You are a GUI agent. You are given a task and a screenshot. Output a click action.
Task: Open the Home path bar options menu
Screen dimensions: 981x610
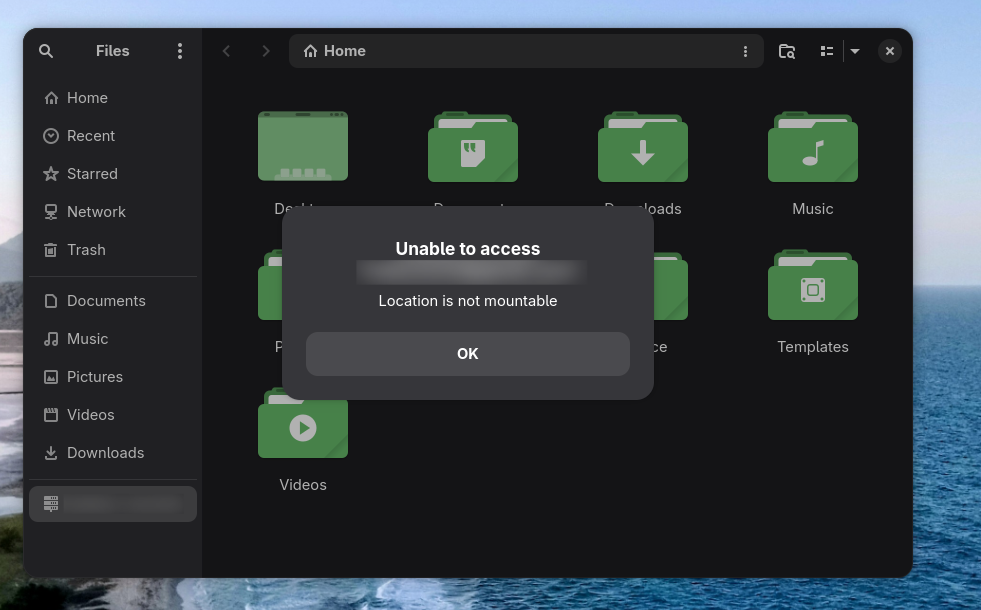click(x=745, y=51)
